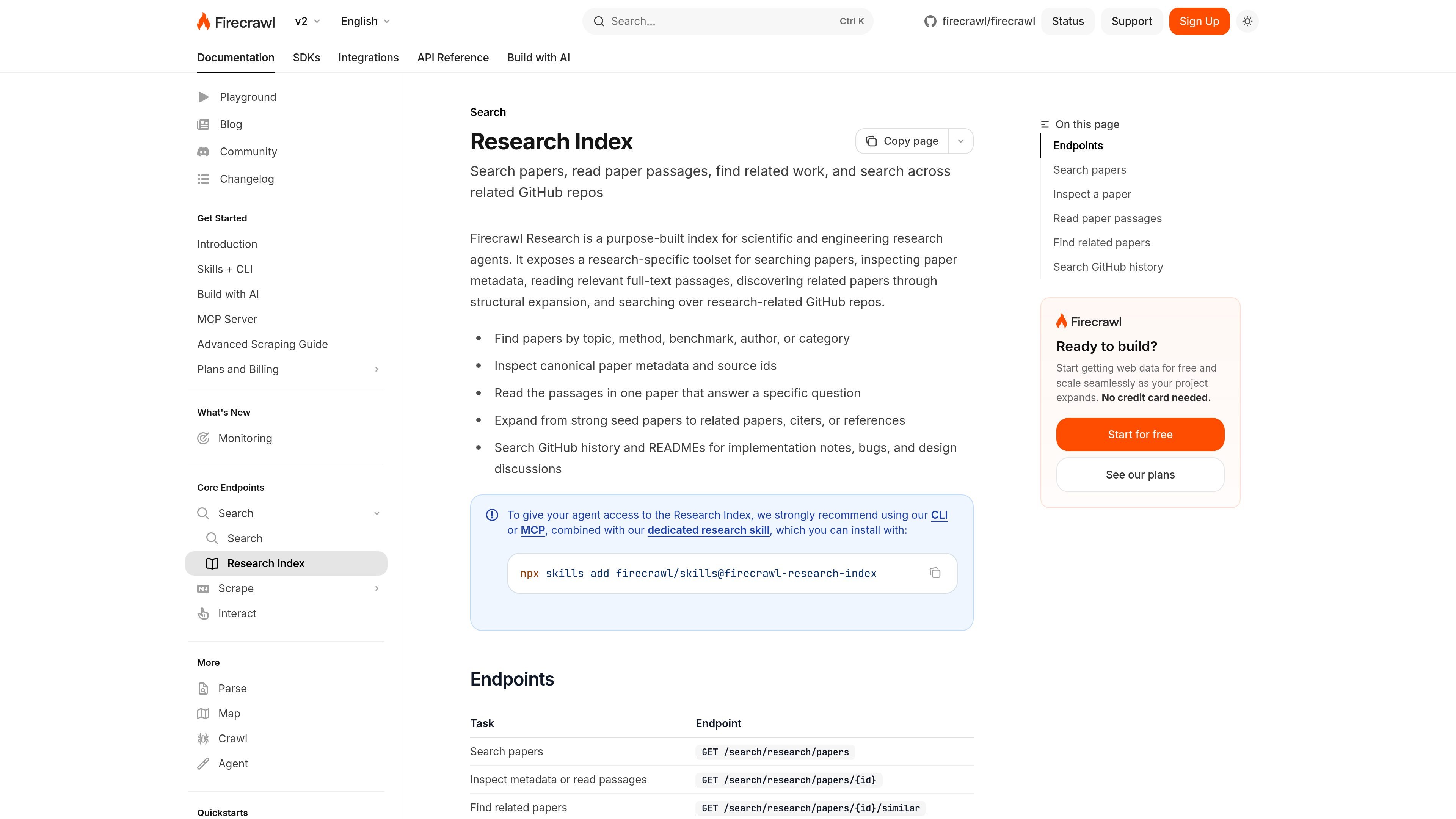Copy the npx skills install command
This screenshot has height=819, width=1456.
[x=935, y=573]
